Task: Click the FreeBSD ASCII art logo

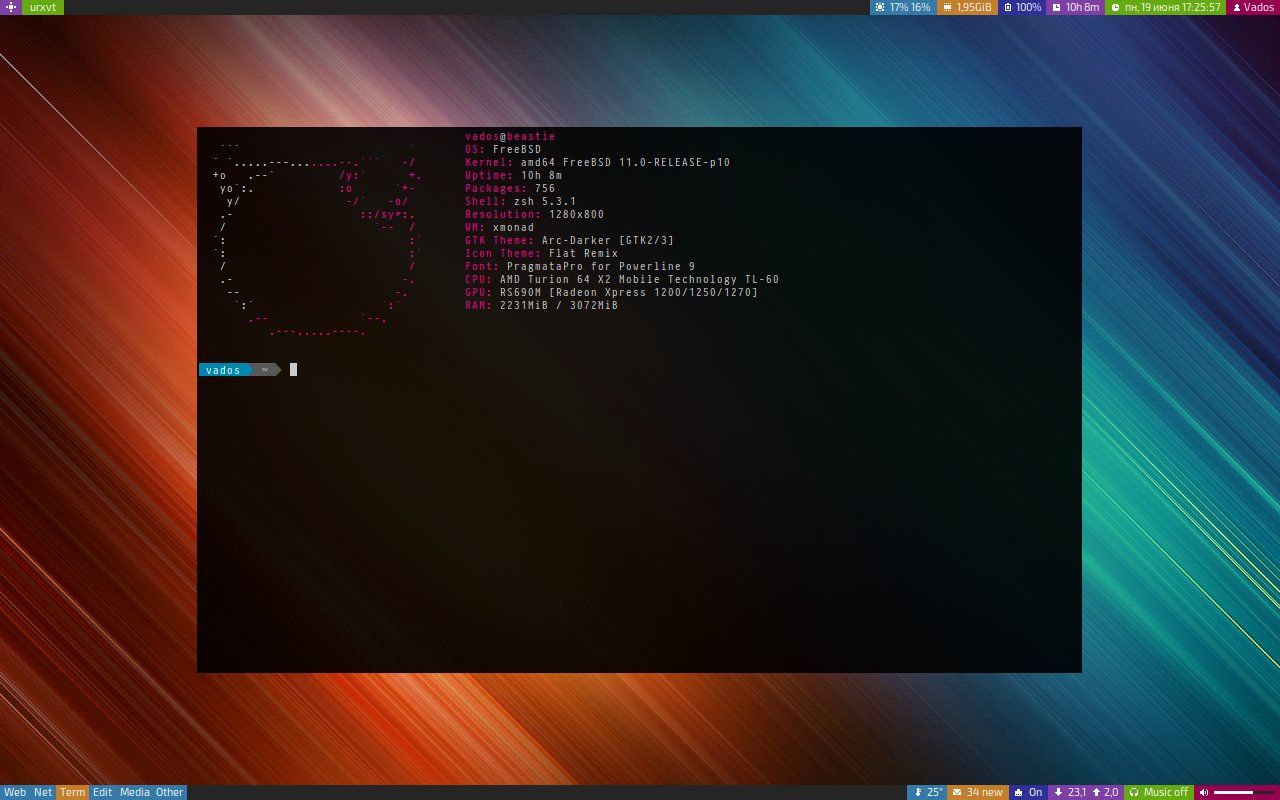Action: [x=315, y=238]
